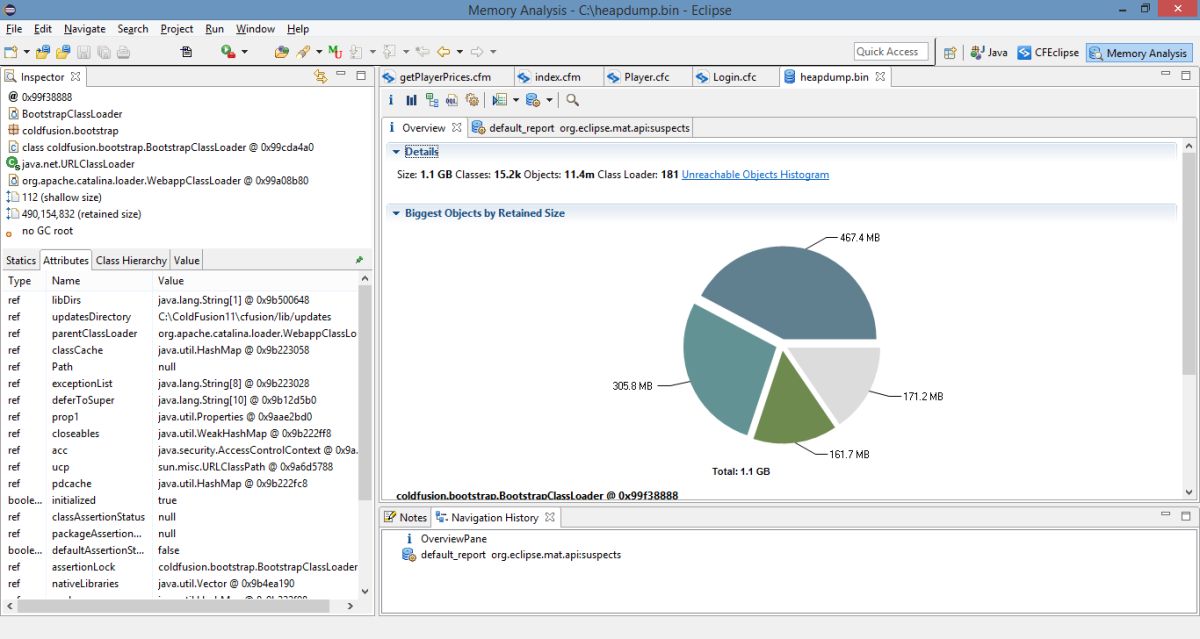Click the Open Perspective icon

950,53
